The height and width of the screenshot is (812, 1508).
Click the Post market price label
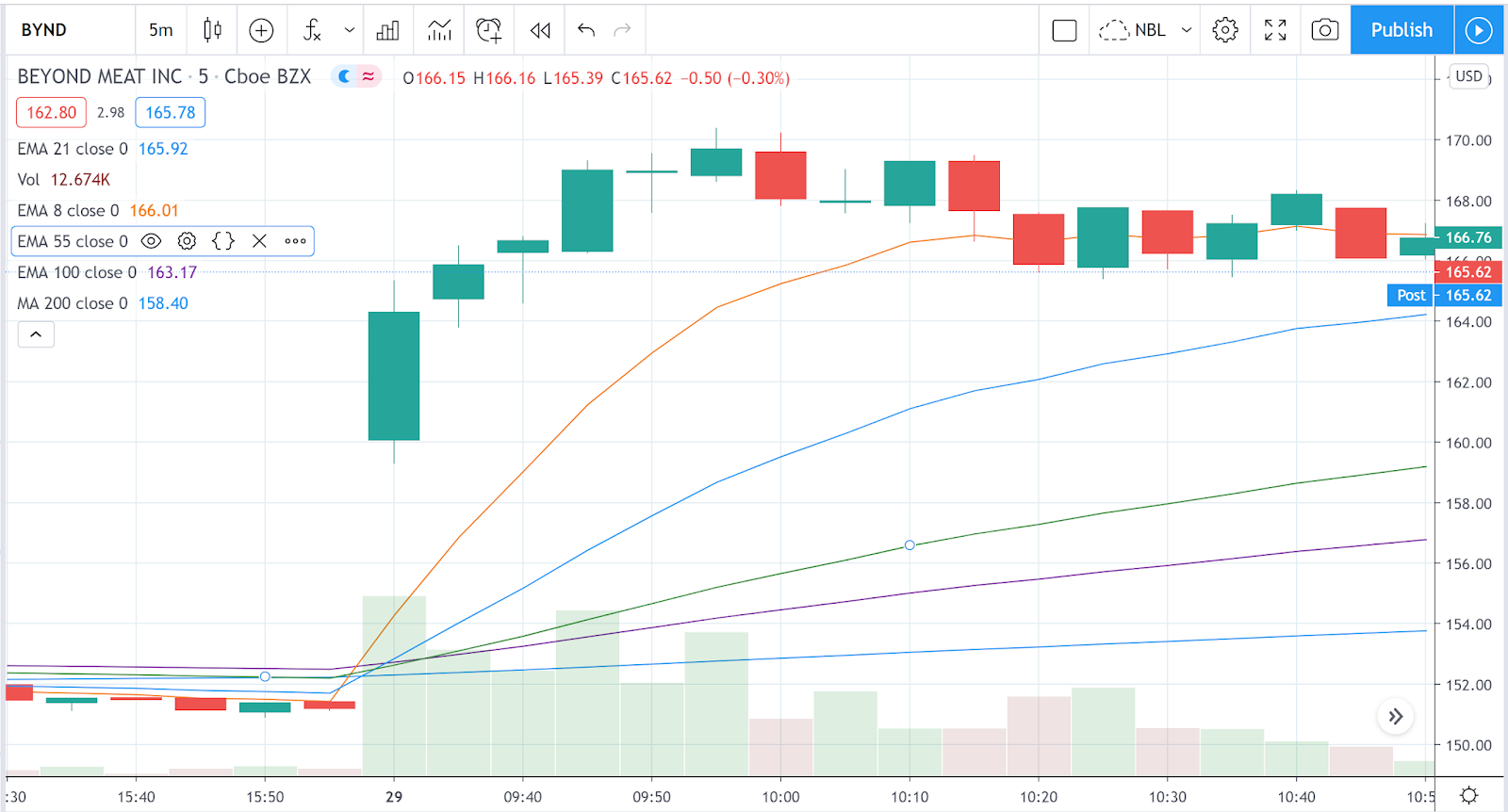click(x=1411, y=295)
